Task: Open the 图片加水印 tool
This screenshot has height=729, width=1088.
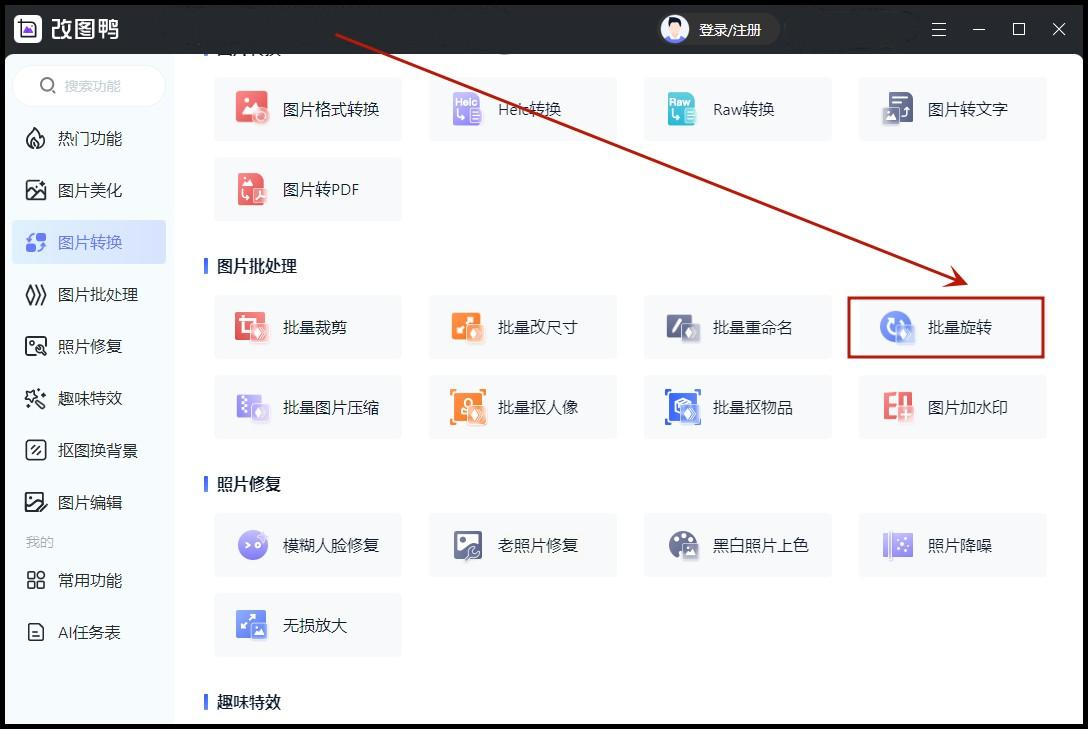Action: click(953, 407)
